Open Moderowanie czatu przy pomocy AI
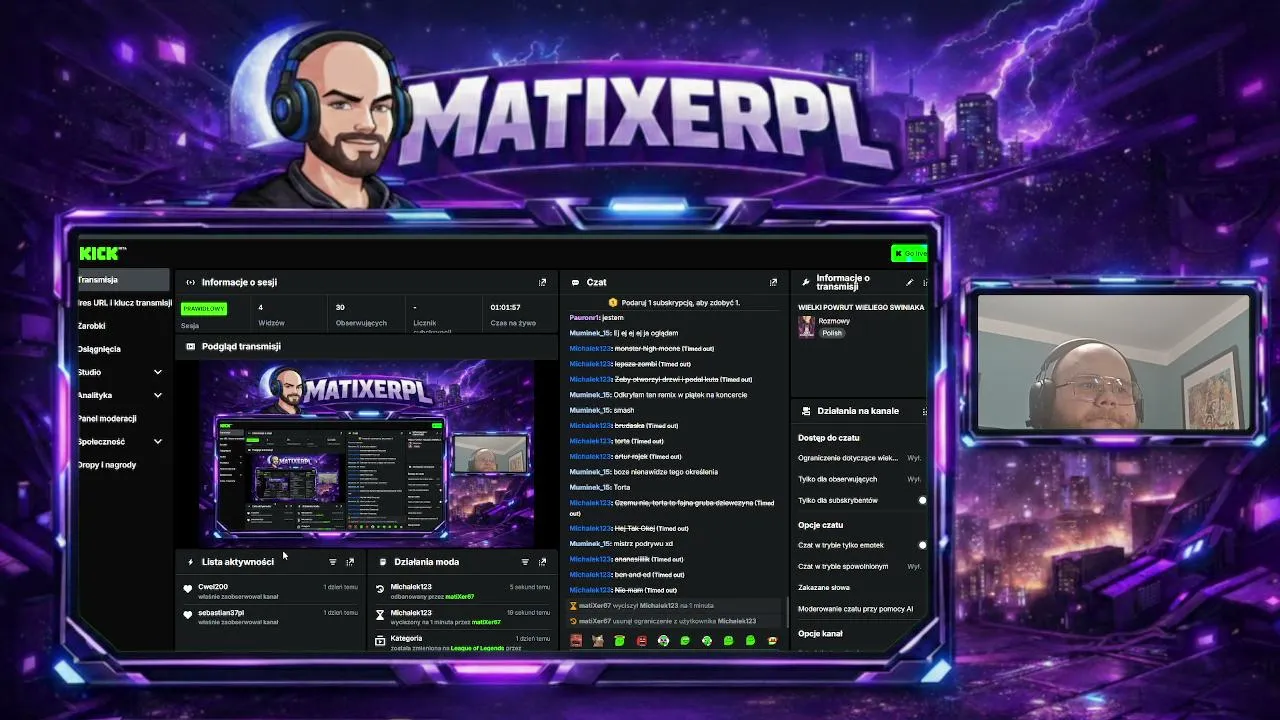The image size is (1280, 720). pyautogui.click(x=856, y=608)
